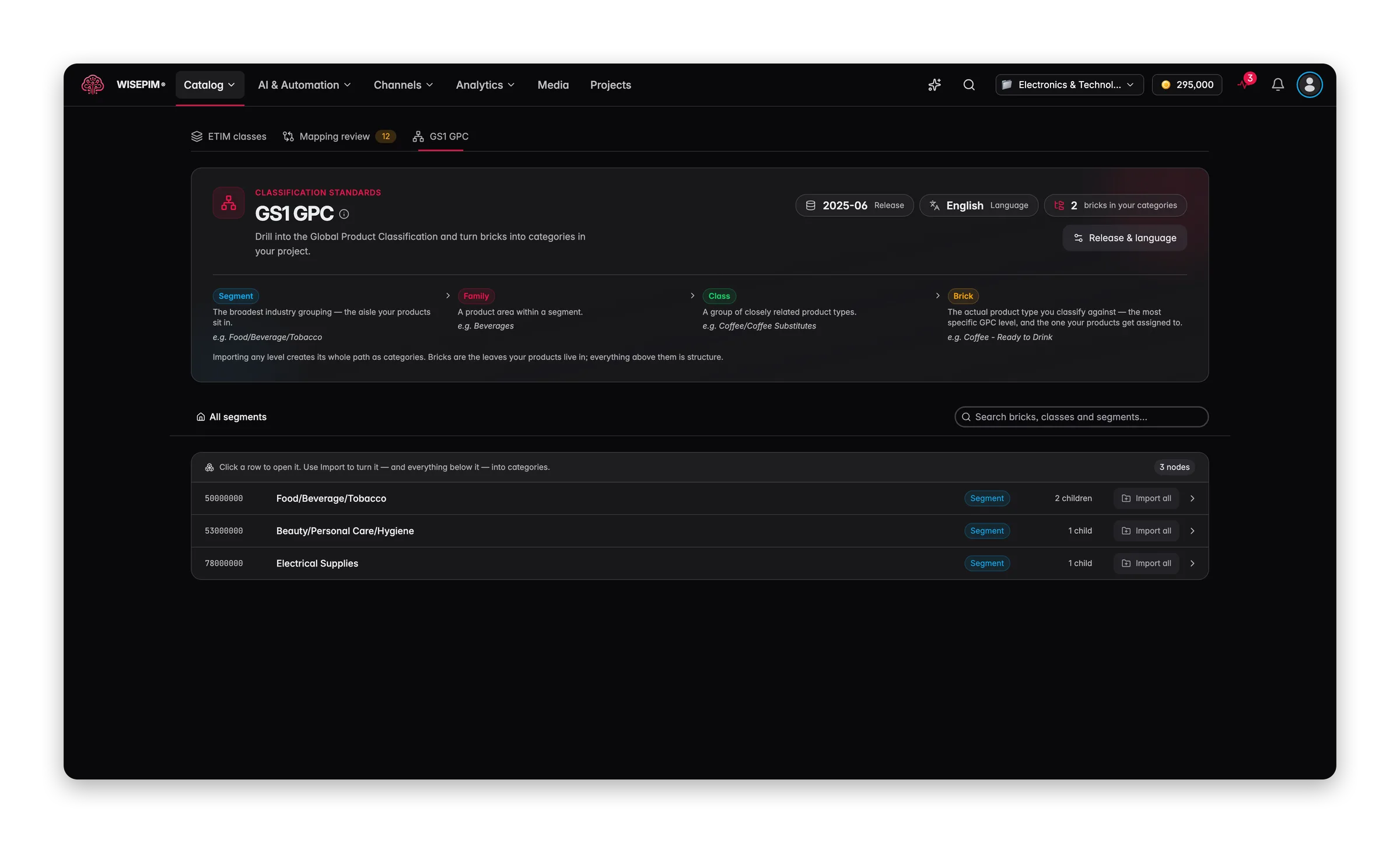Click the Segment badge in the Food/Beverage/Tobacco row
1400x843 pixels.
(986, 498)
